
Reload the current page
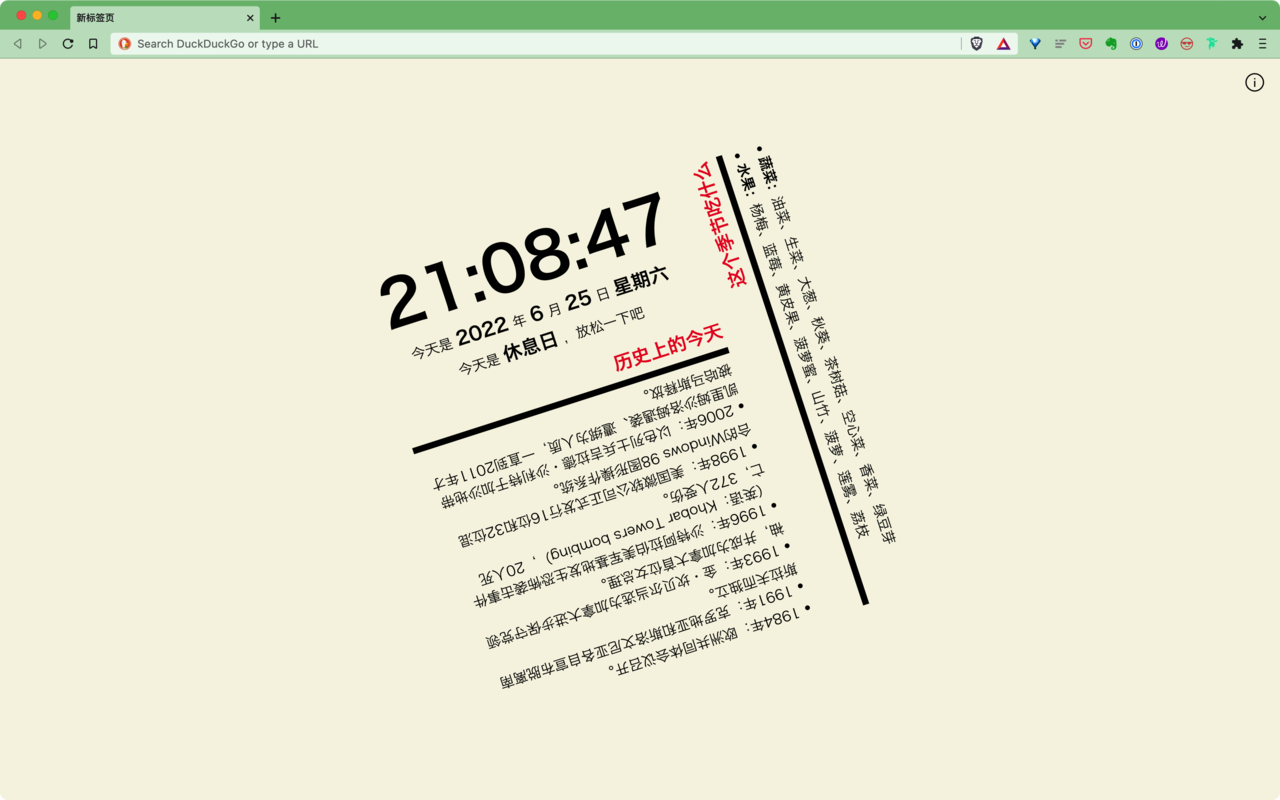click(x=68, y=44)
